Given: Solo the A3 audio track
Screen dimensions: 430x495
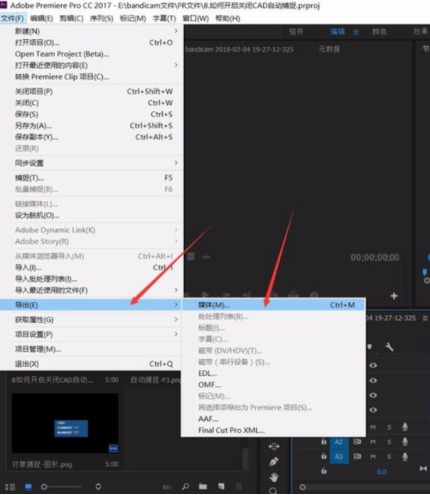Looking at the screenshot, I should click(389, 456).
